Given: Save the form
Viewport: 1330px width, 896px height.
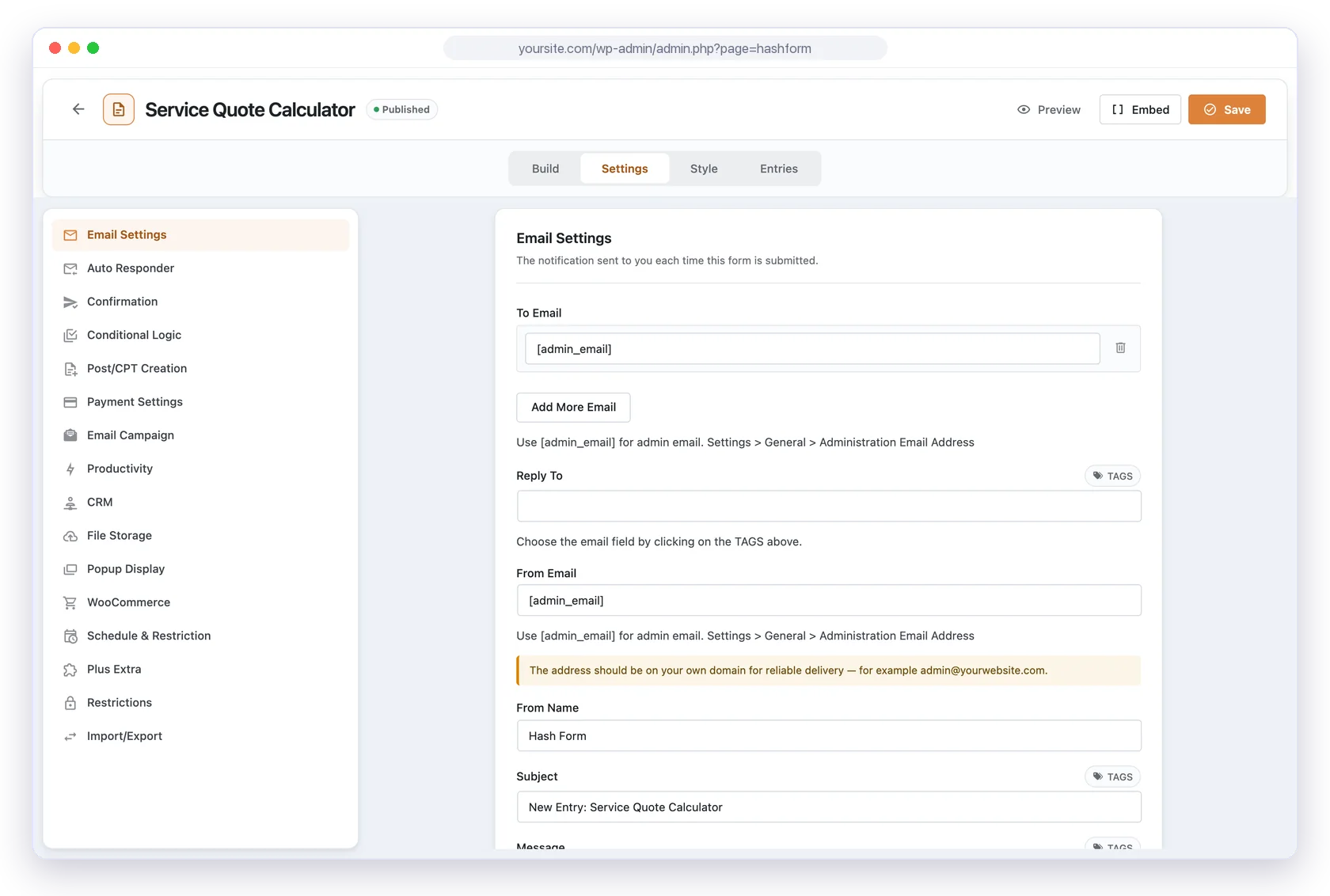Looking at the screenshot, I should click(x=1227, y=109).
